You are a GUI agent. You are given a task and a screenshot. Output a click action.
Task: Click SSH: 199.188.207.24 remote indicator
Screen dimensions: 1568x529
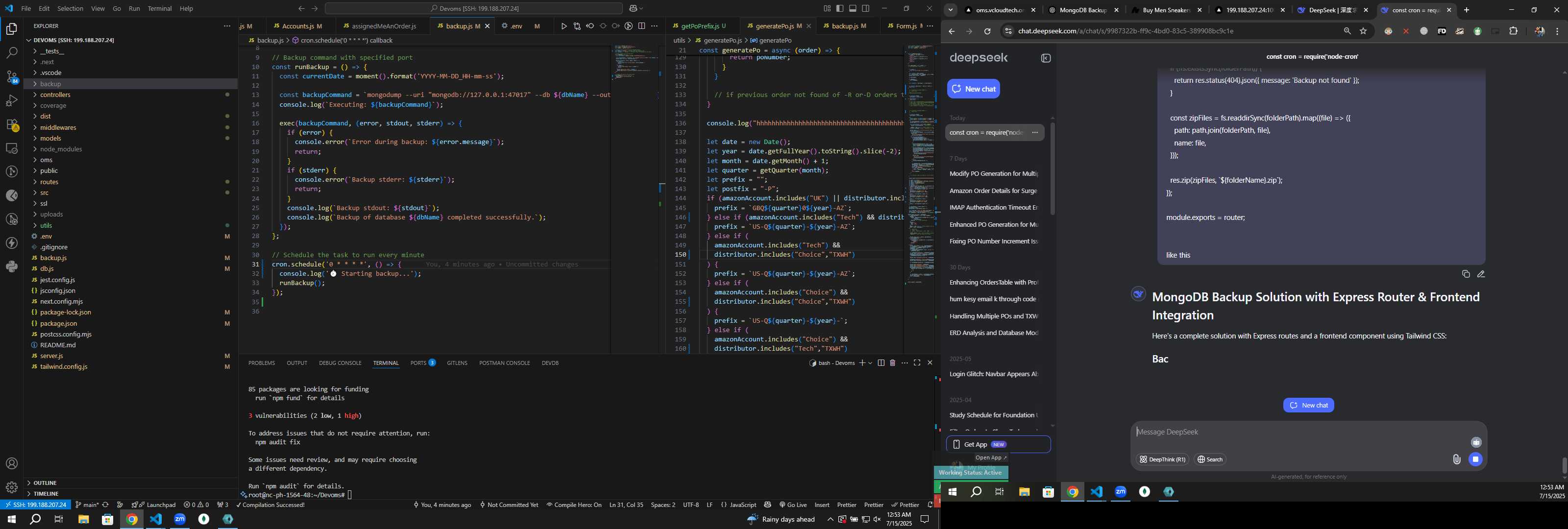35,505
